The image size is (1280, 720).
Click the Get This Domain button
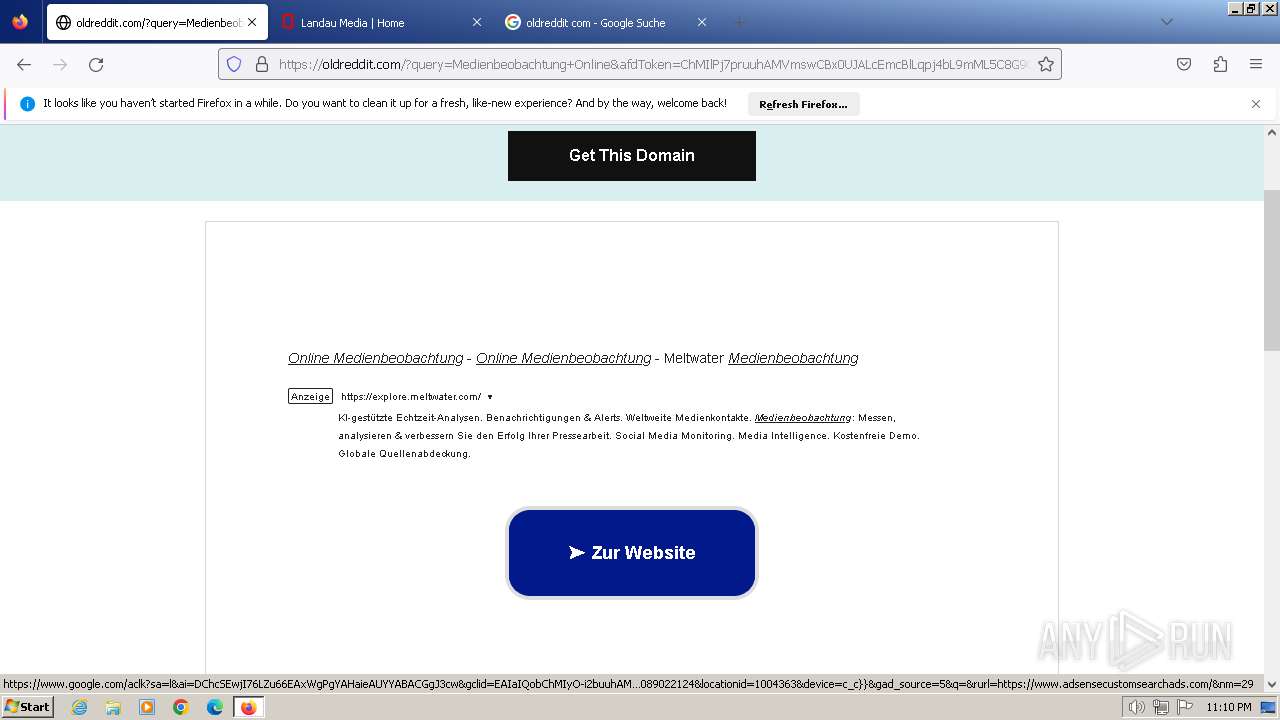point(631,155)
